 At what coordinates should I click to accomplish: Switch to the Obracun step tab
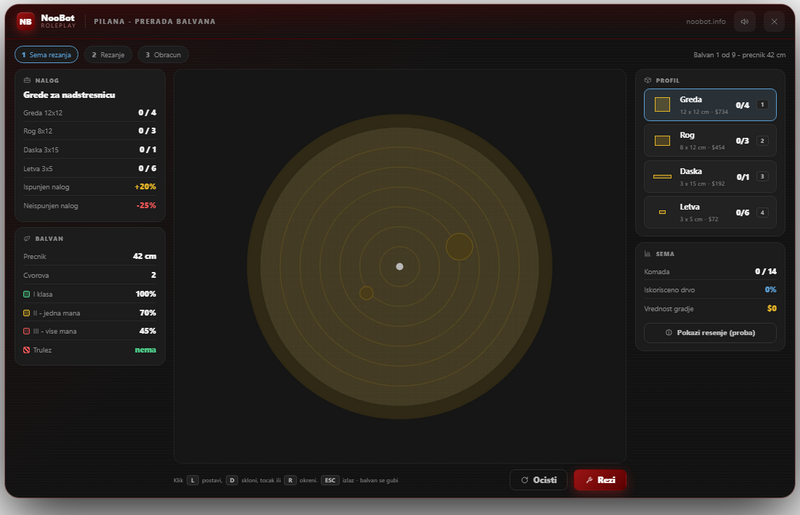point(163,55)
